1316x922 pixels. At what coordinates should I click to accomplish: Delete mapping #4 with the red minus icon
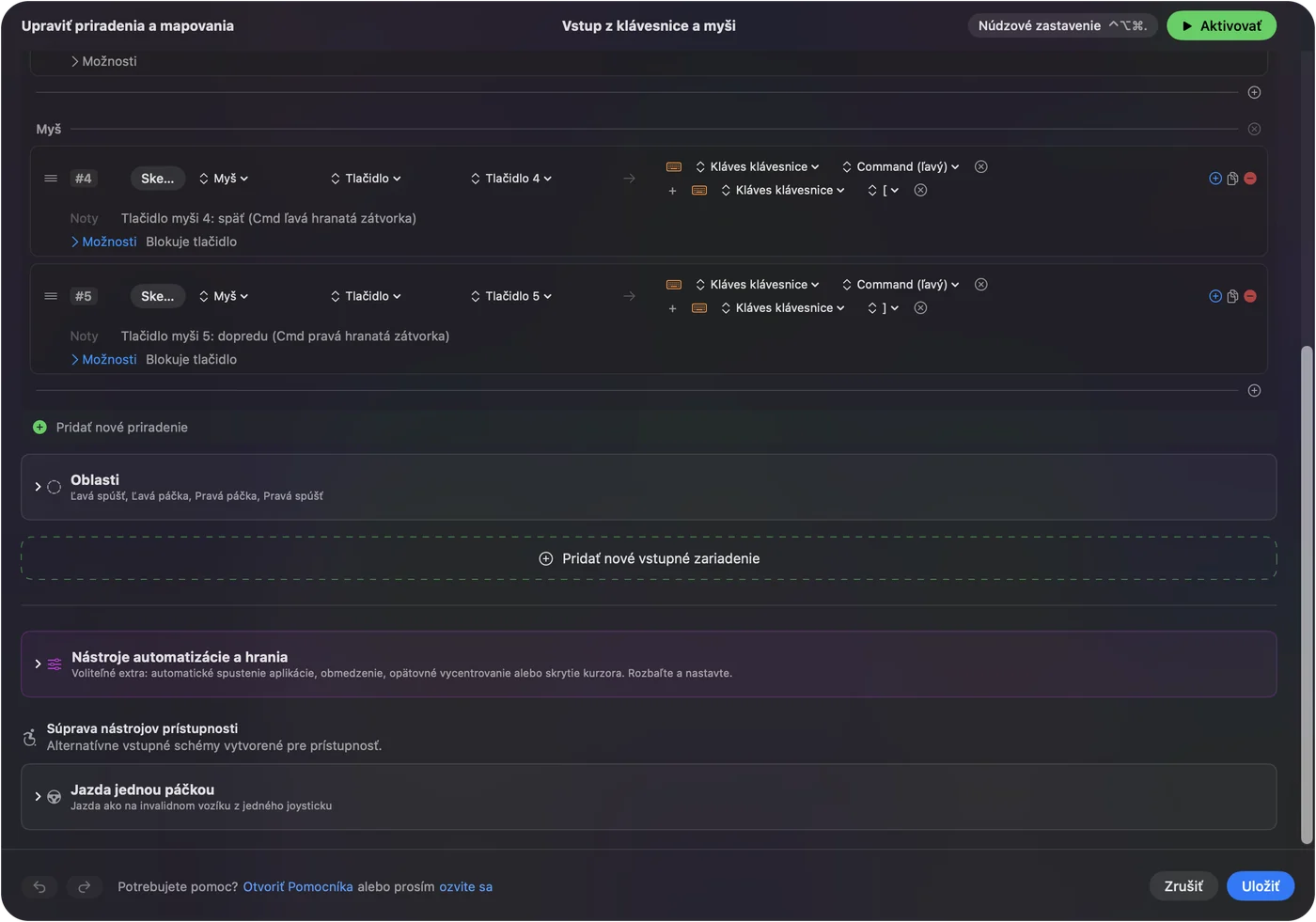pyautogui.click(x=1250, y=179)
